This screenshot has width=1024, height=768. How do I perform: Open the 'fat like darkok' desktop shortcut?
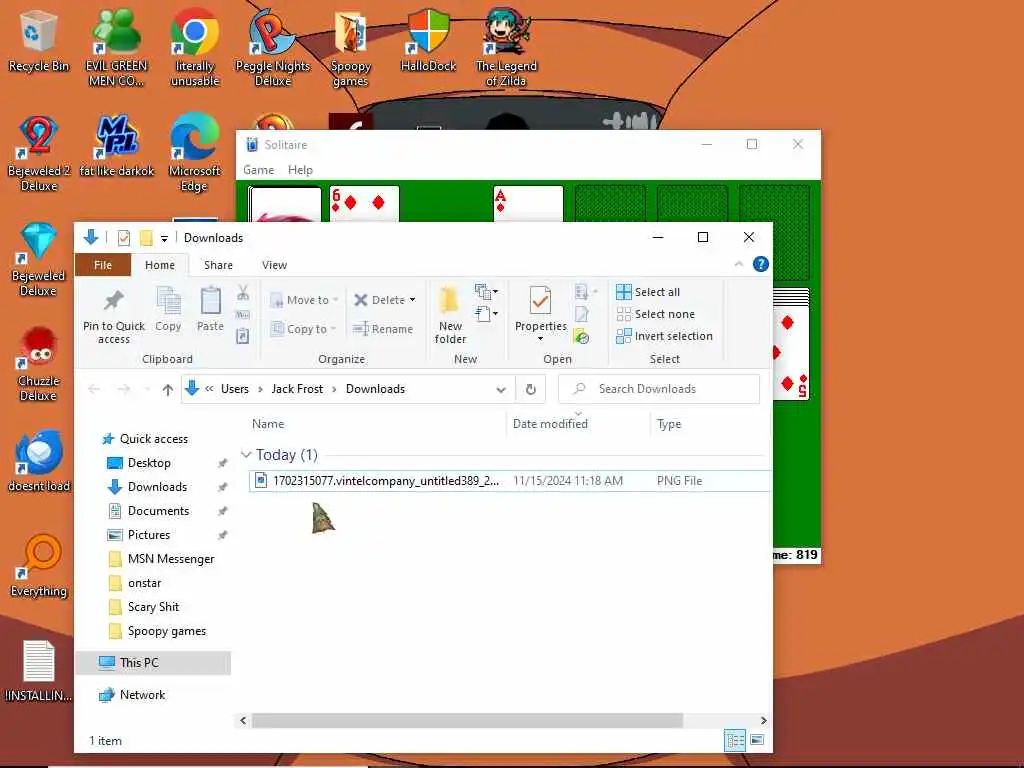117,146
